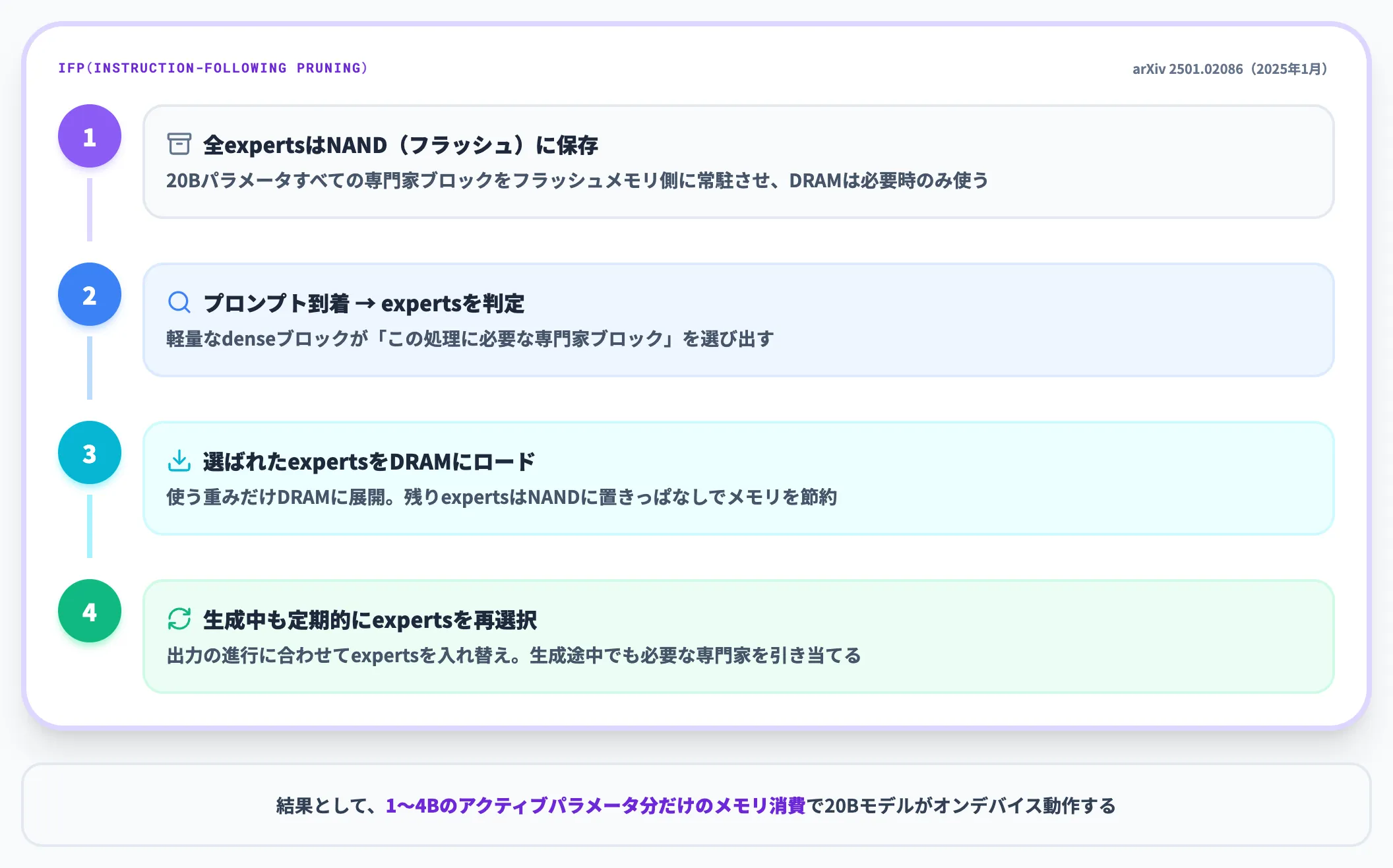Screen dimensions: 1393x868
Task: Click the download arrow icon in step 3
Action: tap(179, 460)
